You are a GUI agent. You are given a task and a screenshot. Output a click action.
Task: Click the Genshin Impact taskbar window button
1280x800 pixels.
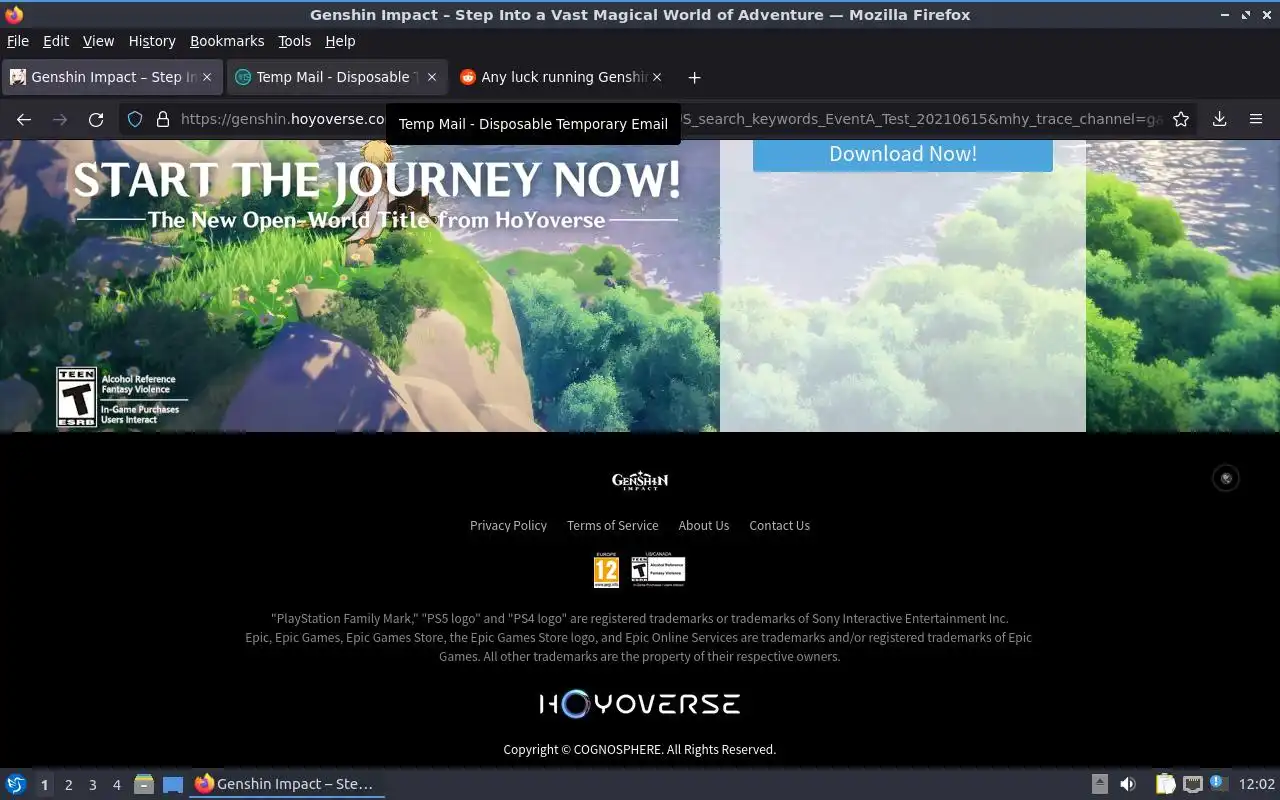(x=287, y=784)
